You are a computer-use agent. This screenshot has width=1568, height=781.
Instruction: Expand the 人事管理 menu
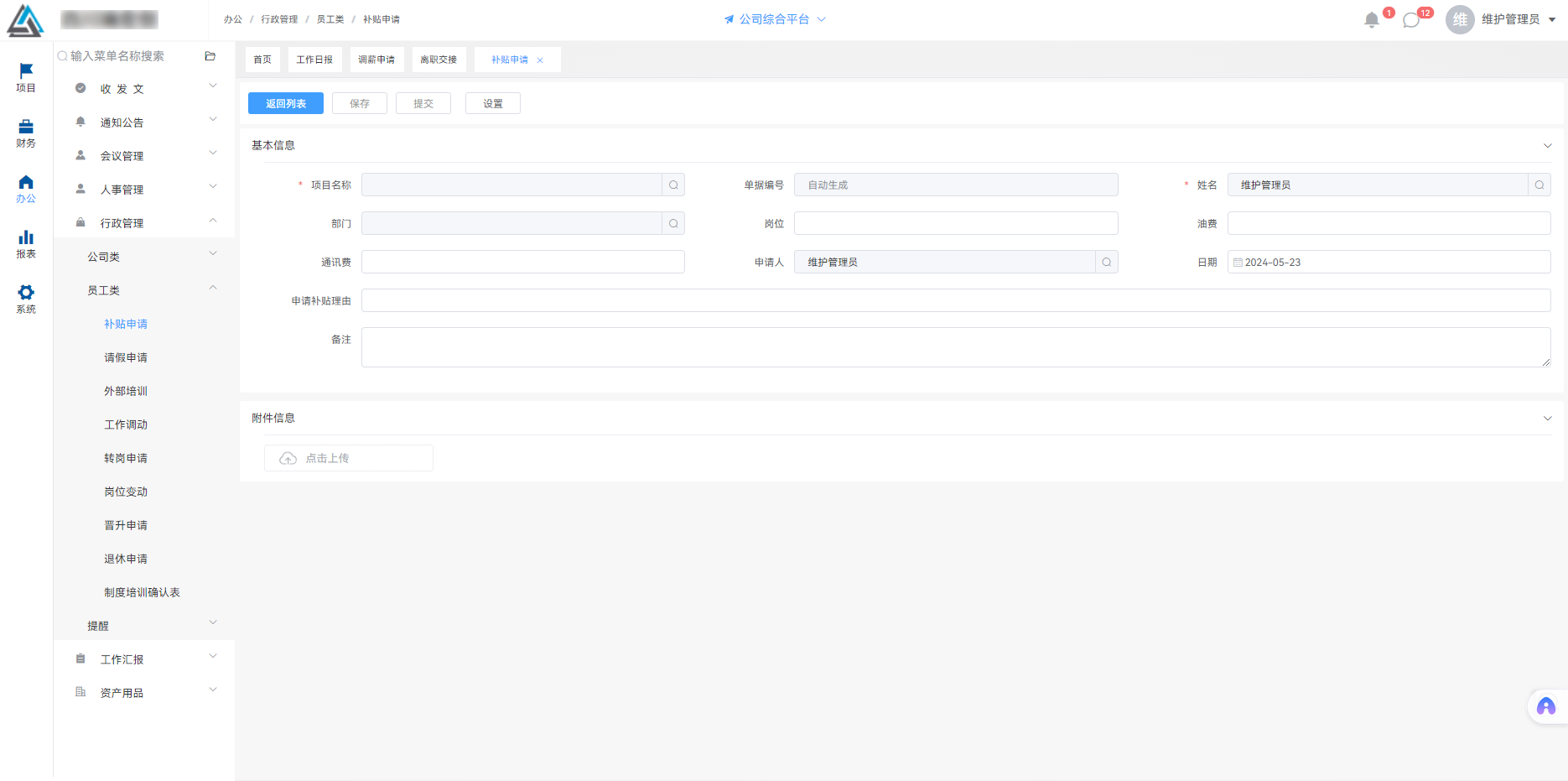click(x=143, y=190)
